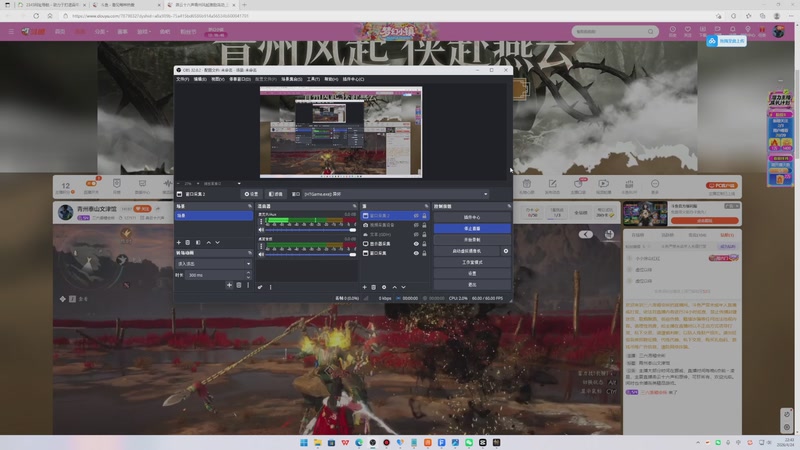The height and width of the screenshot is (450, 800).
Task: Click browser address bar URL
Action: coord(161,16)
